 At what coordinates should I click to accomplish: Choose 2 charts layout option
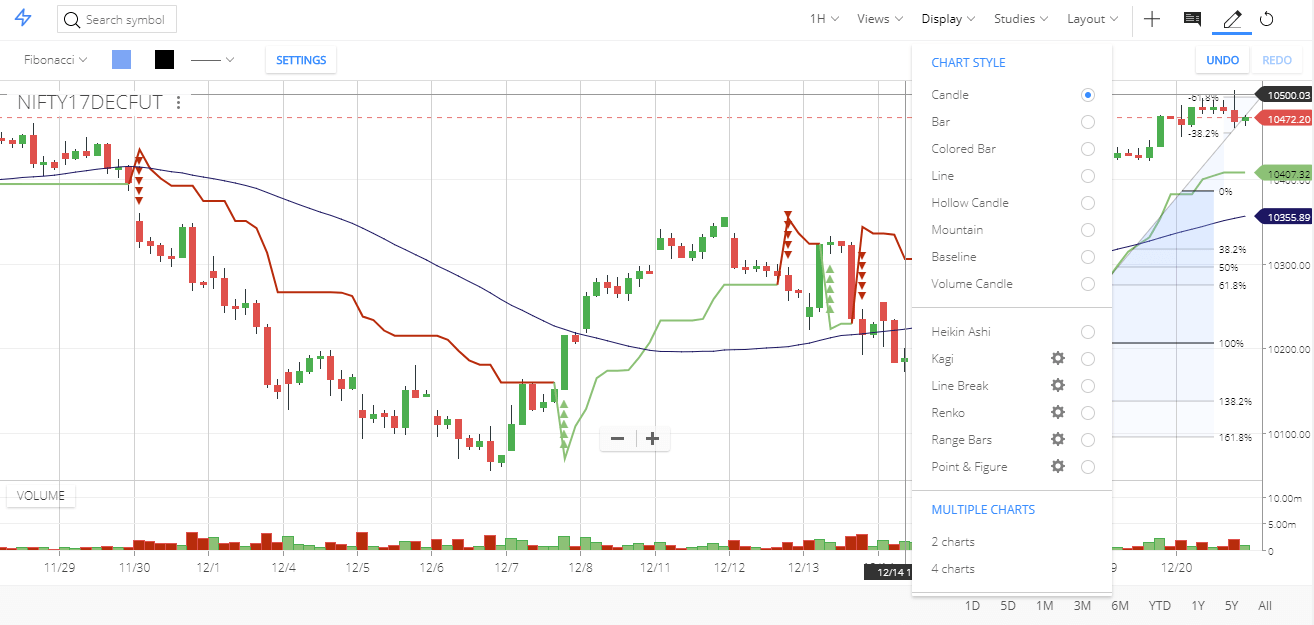(953, 542)
